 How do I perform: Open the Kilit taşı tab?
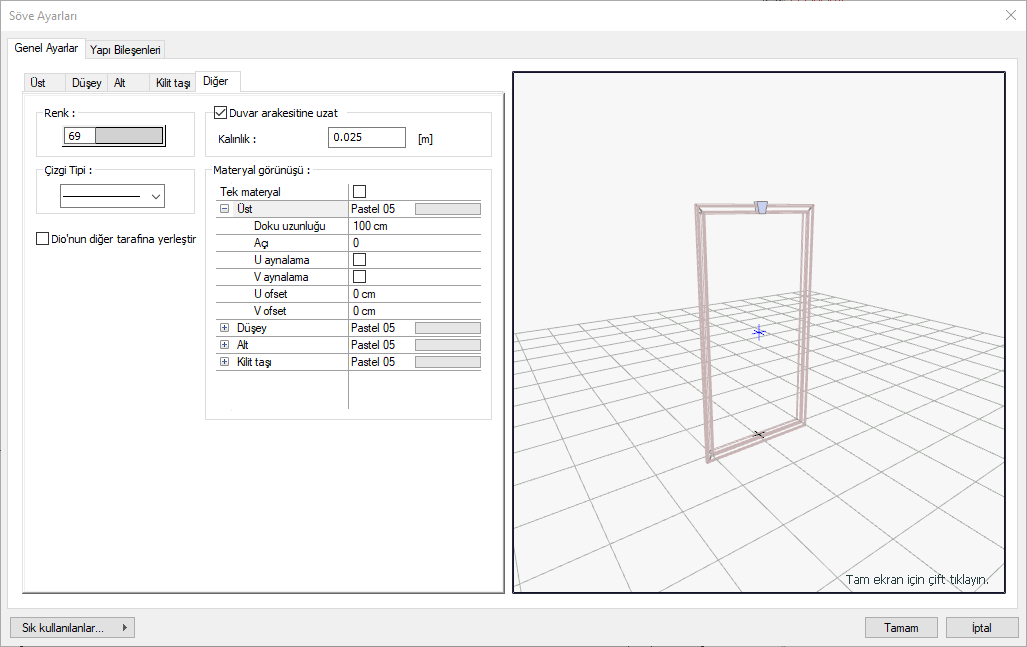coord(173,83)
